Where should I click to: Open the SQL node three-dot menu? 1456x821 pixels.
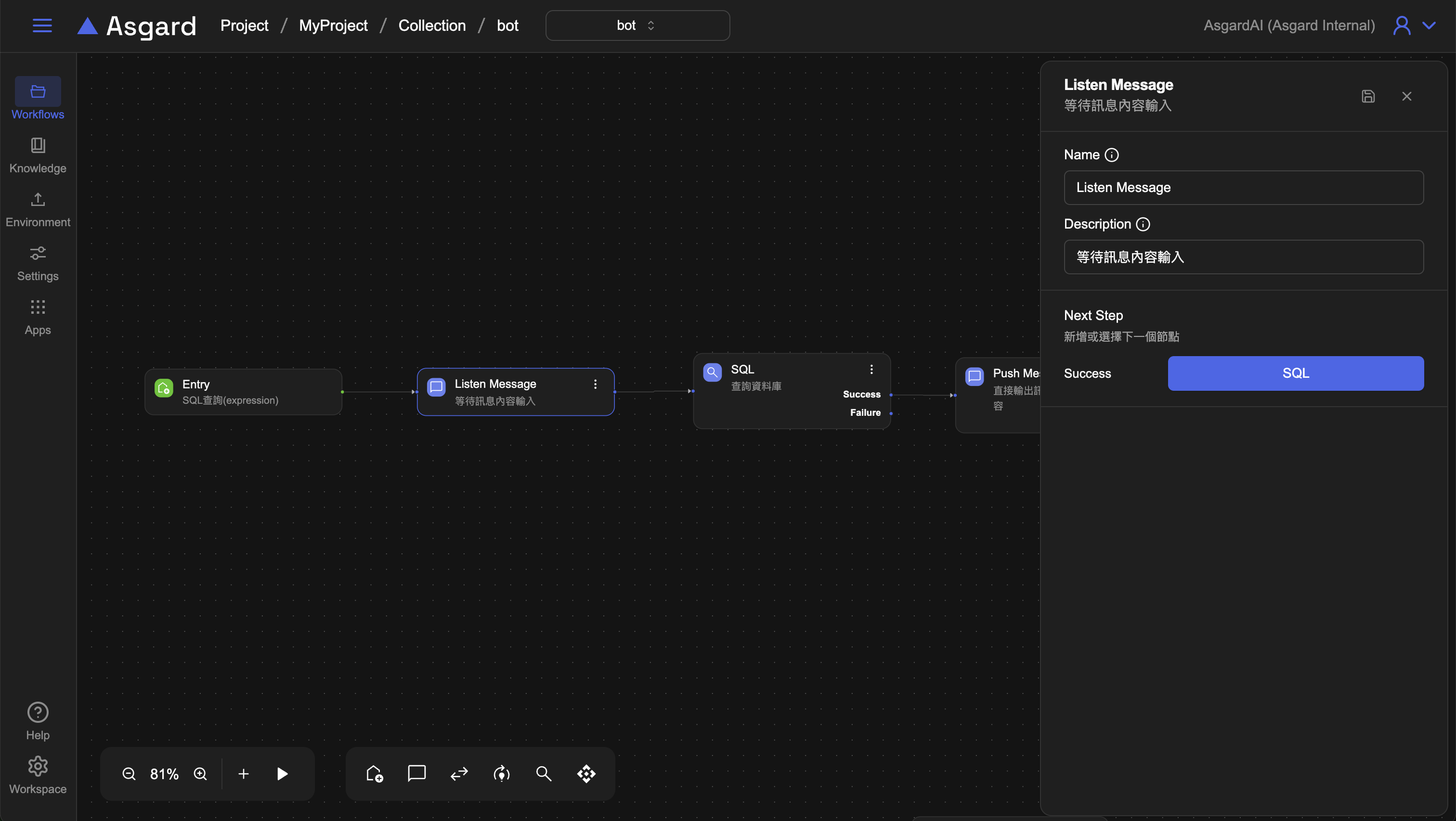click(x=871, y=370)
